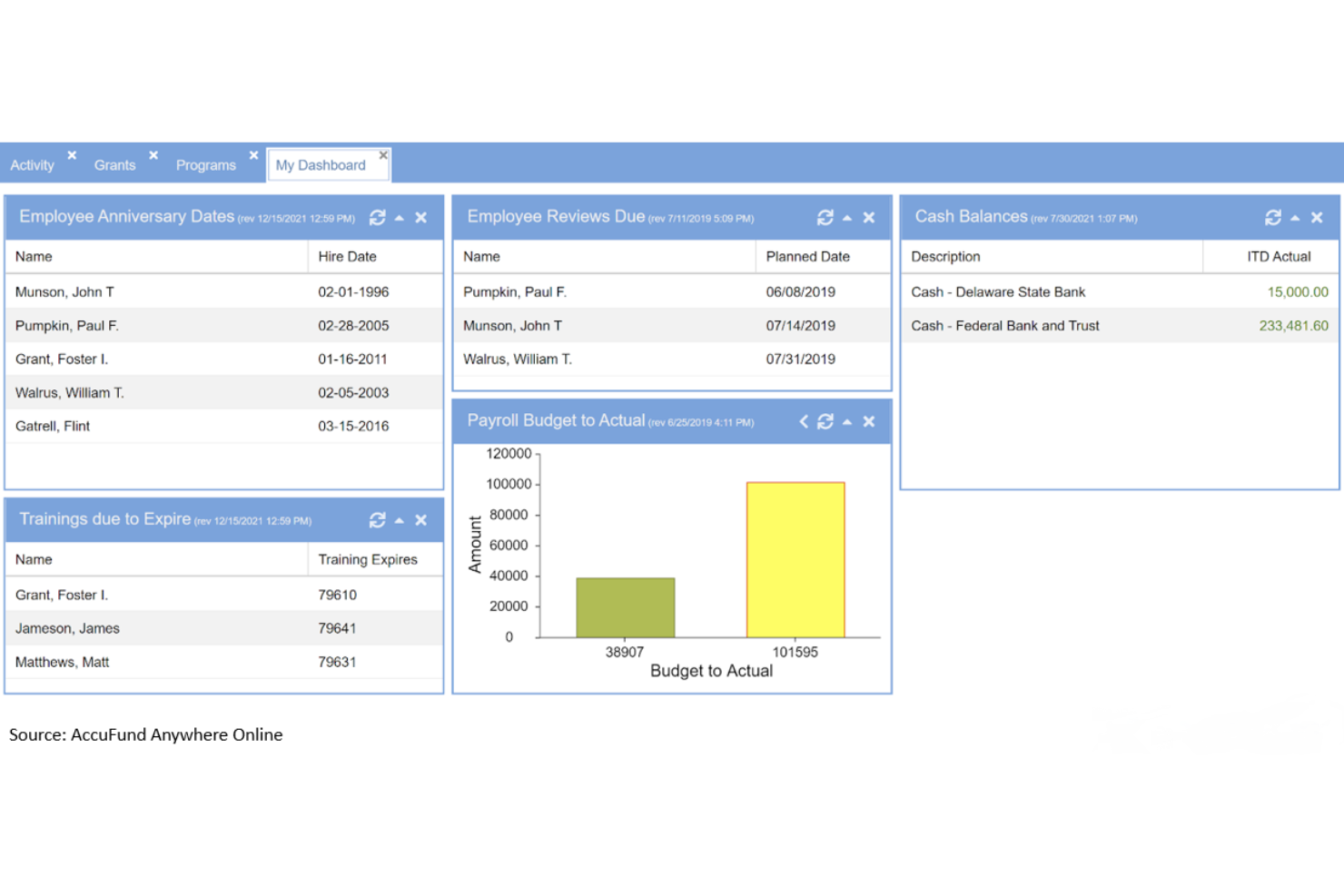This screenshot has width=1344, height=896.
Task: Open the Grants tab
Action: (x=114, y=165)
